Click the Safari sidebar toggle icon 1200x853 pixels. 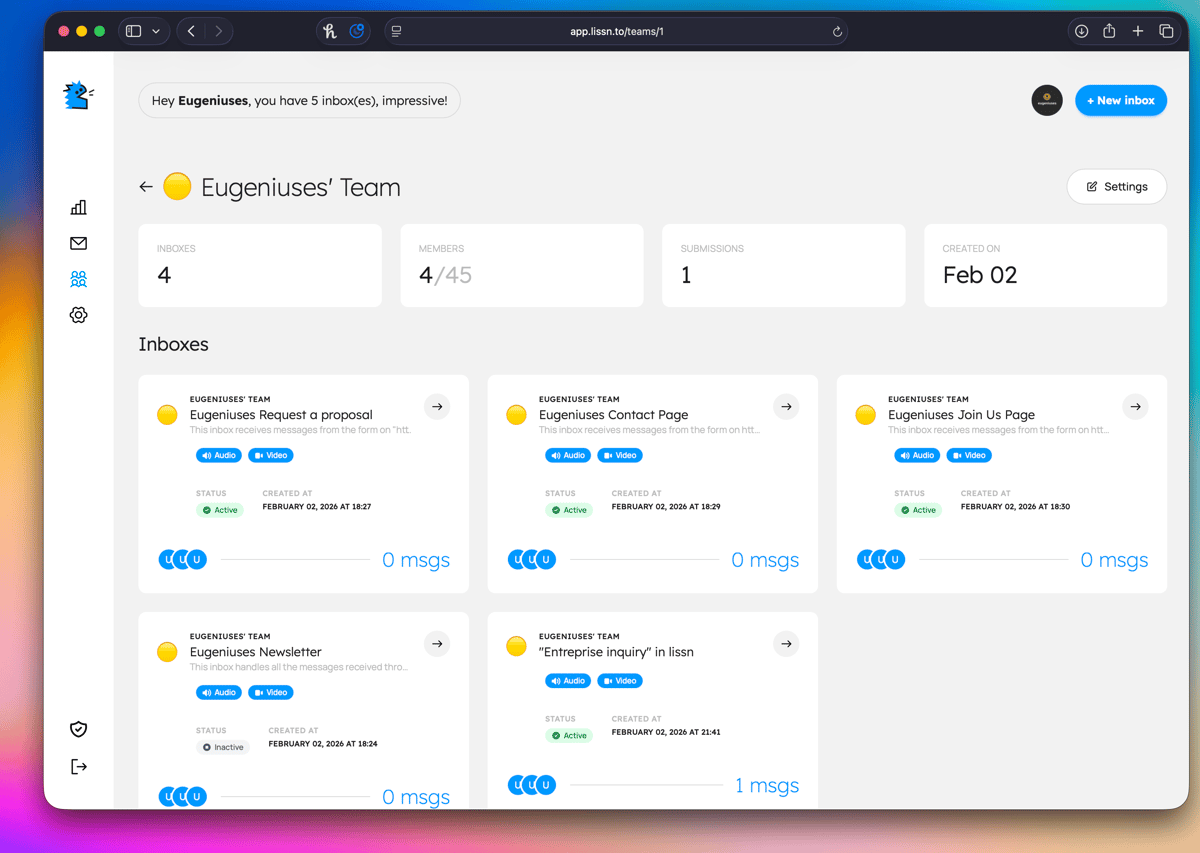[x=134, y=31]
